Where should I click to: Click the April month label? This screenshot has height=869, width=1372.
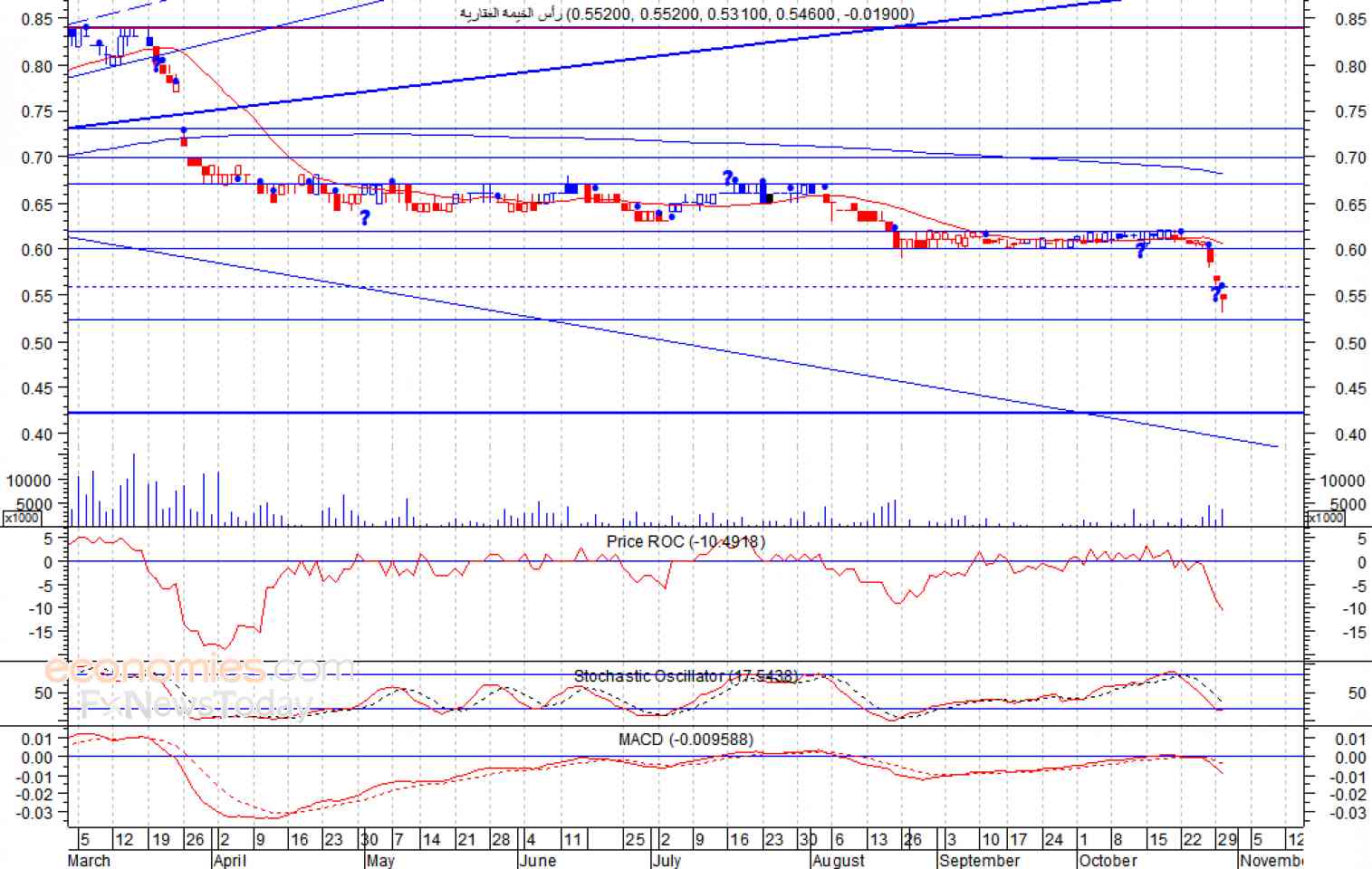[229, 860]
